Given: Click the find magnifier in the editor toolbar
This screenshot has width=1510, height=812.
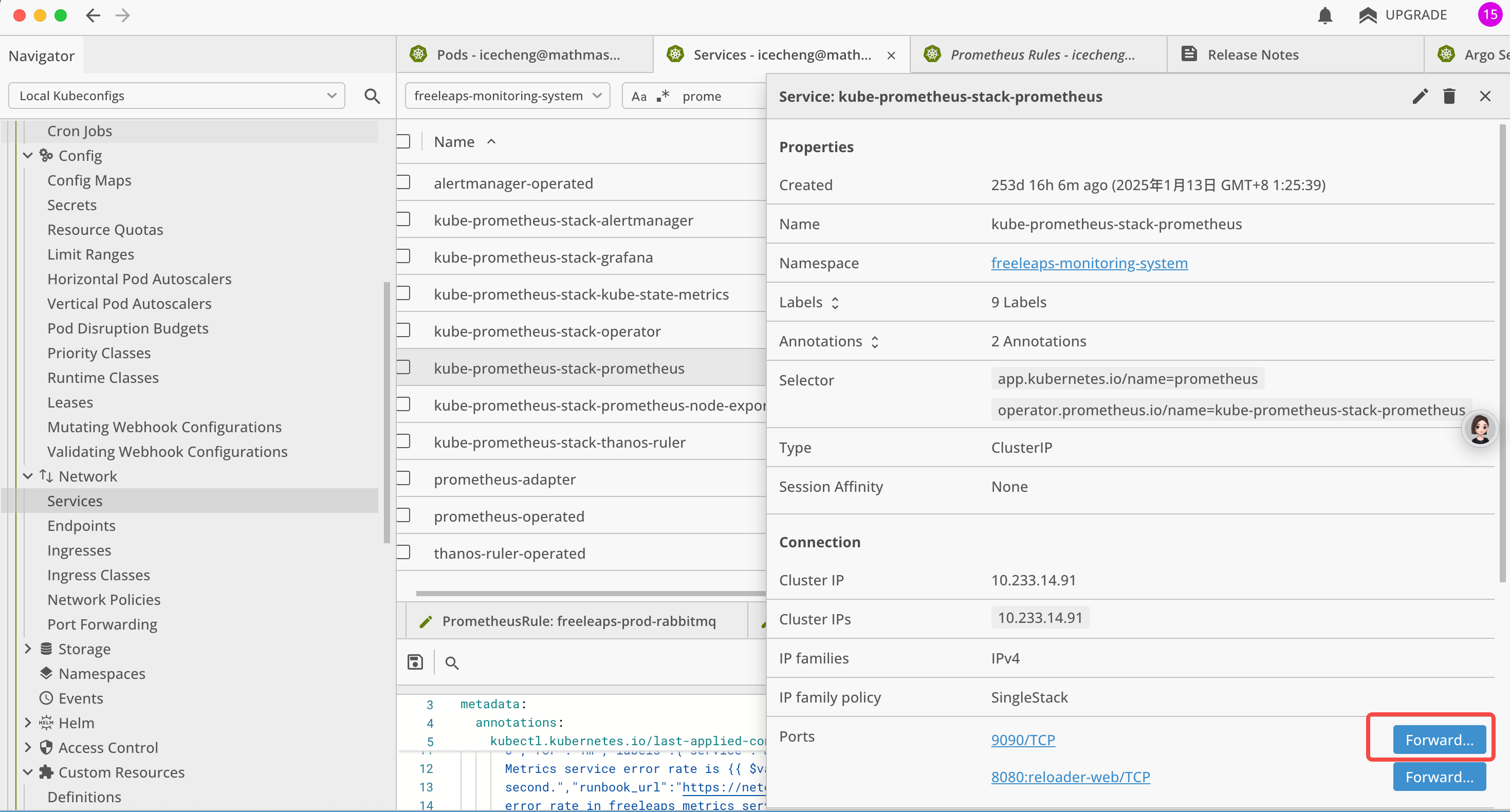Looking at the screenshot, I should click(451, 663).
